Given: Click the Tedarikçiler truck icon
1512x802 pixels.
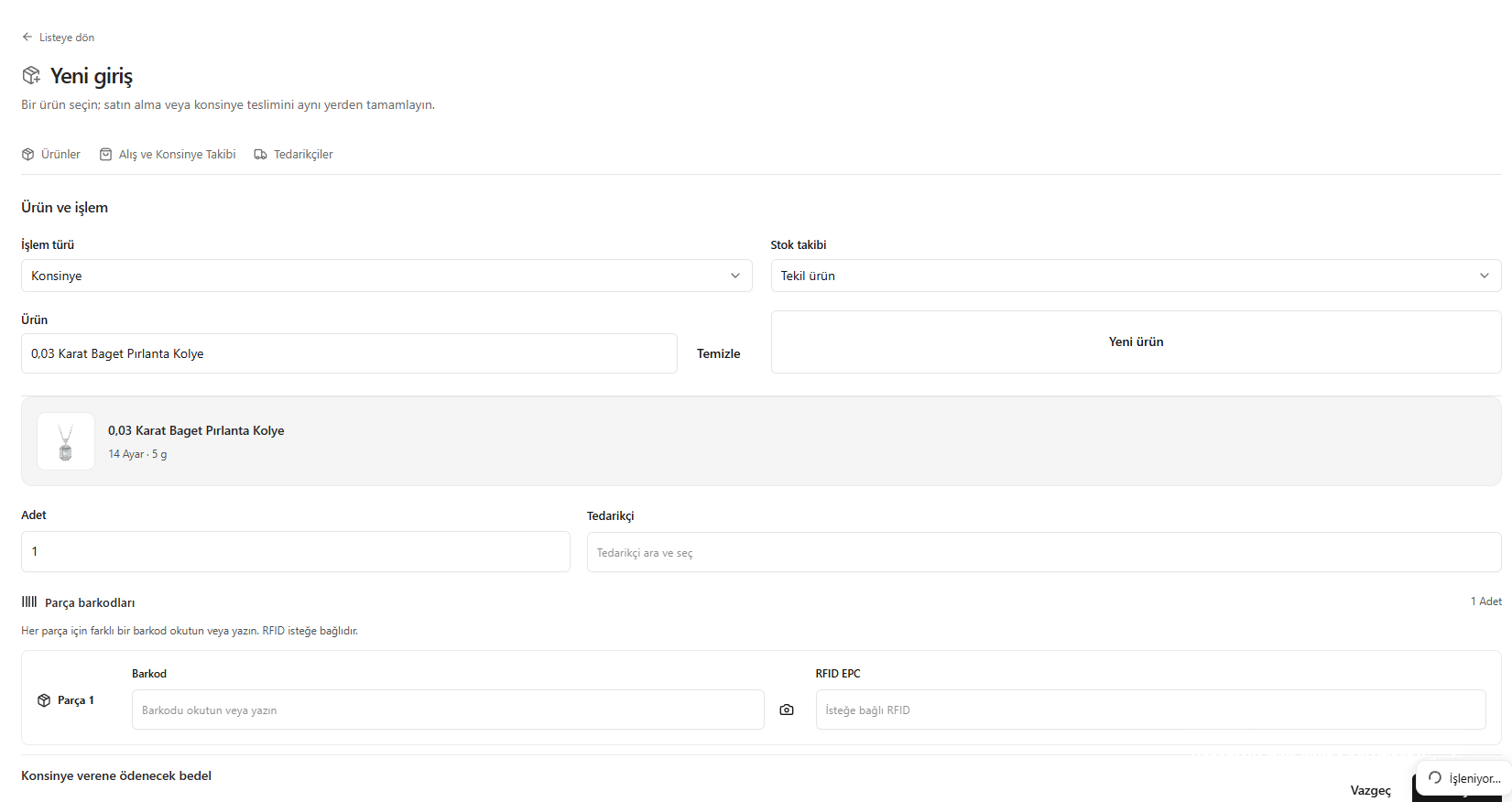Looking at the screenshot, I should [x=261, y=155].
